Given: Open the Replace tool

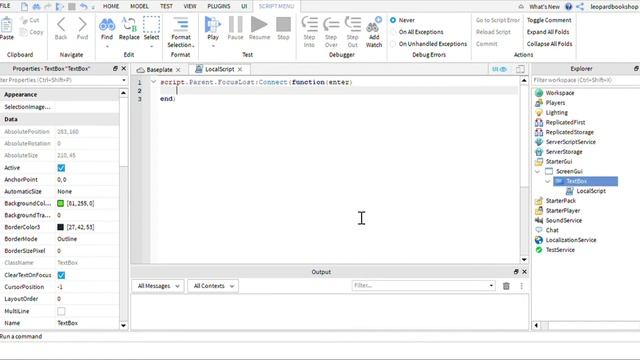Looking at the screenshot, I should click(x=129, y=24).
